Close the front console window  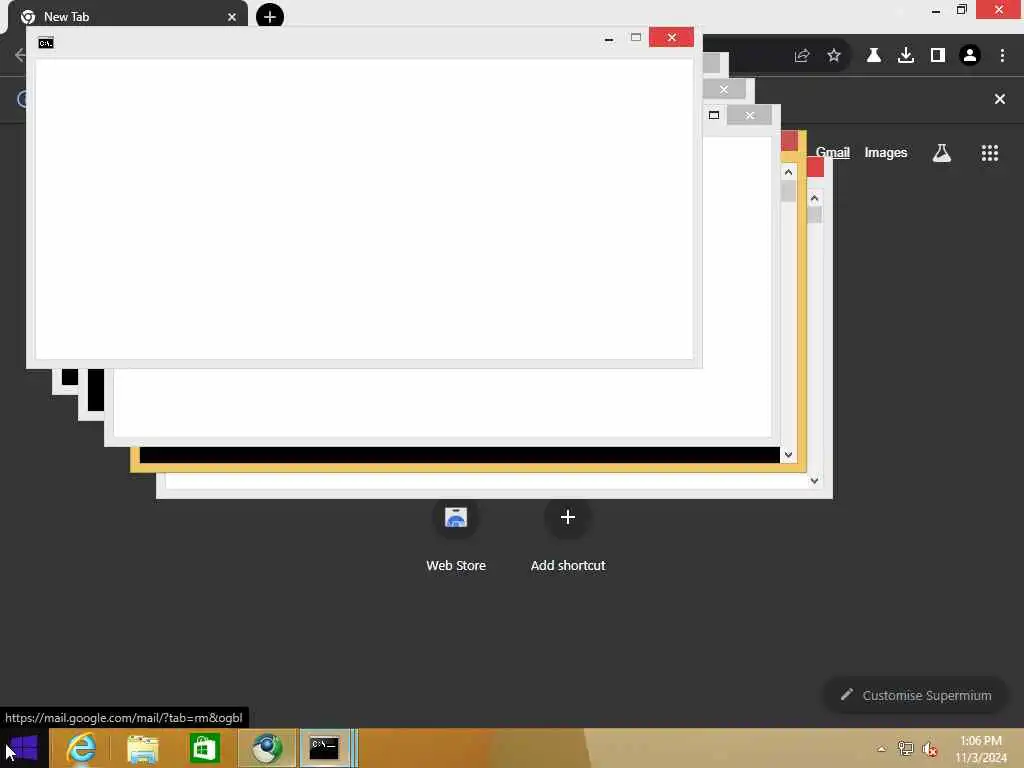click(x=671, y=37)
